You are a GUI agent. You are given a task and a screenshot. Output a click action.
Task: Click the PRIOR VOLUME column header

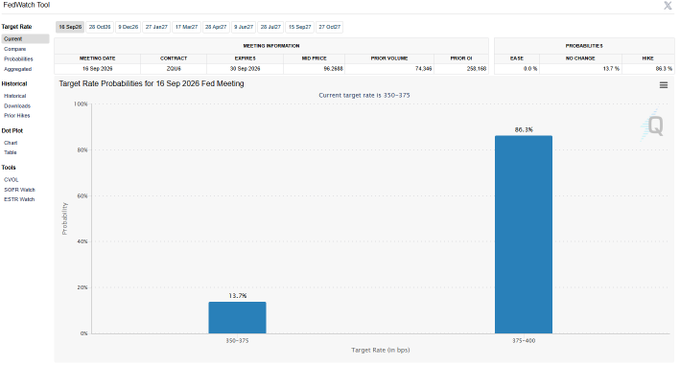click(x=389, y=58)
